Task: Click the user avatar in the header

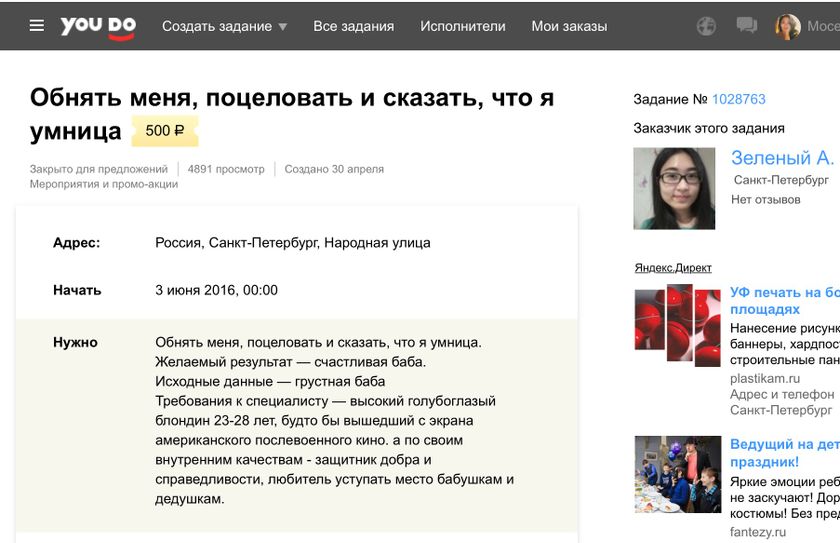Action: point(788,26)
